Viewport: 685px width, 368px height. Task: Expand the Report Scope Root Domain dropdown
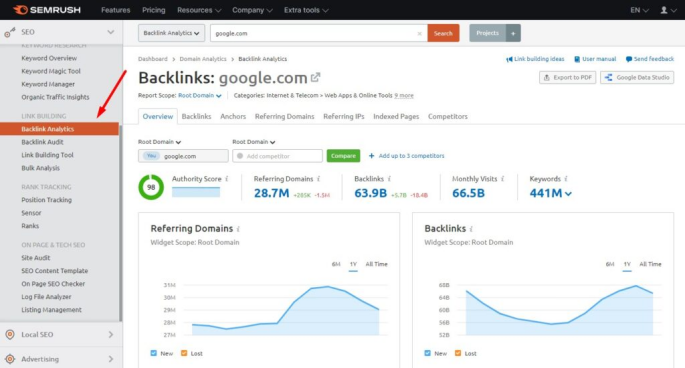[x=200, y=95]
